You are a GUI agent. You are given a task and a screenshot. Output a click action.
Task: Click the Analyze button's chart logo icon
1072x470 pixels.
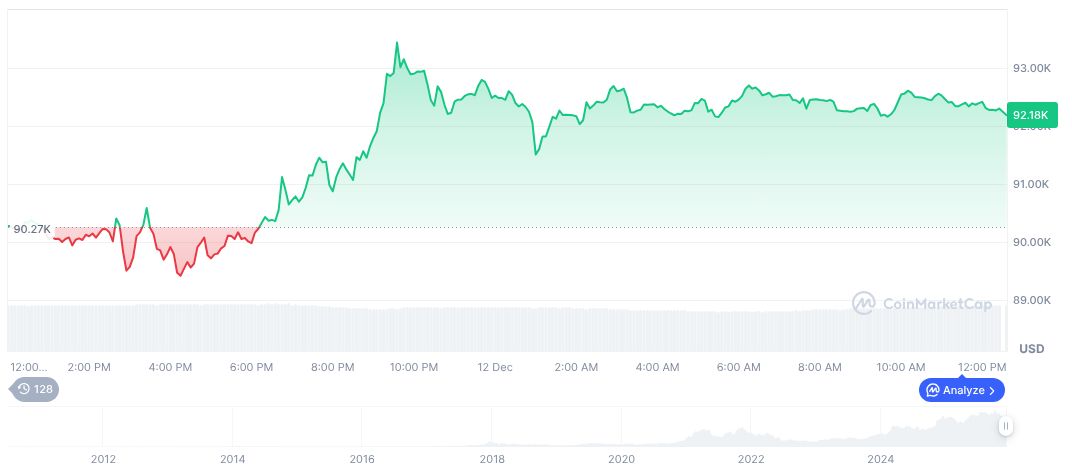933,390
